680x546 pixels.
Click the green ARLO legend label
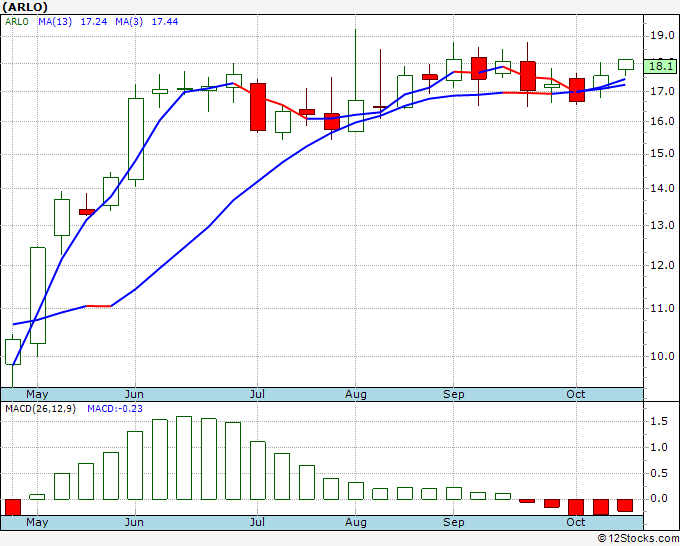tap(16, 22)
